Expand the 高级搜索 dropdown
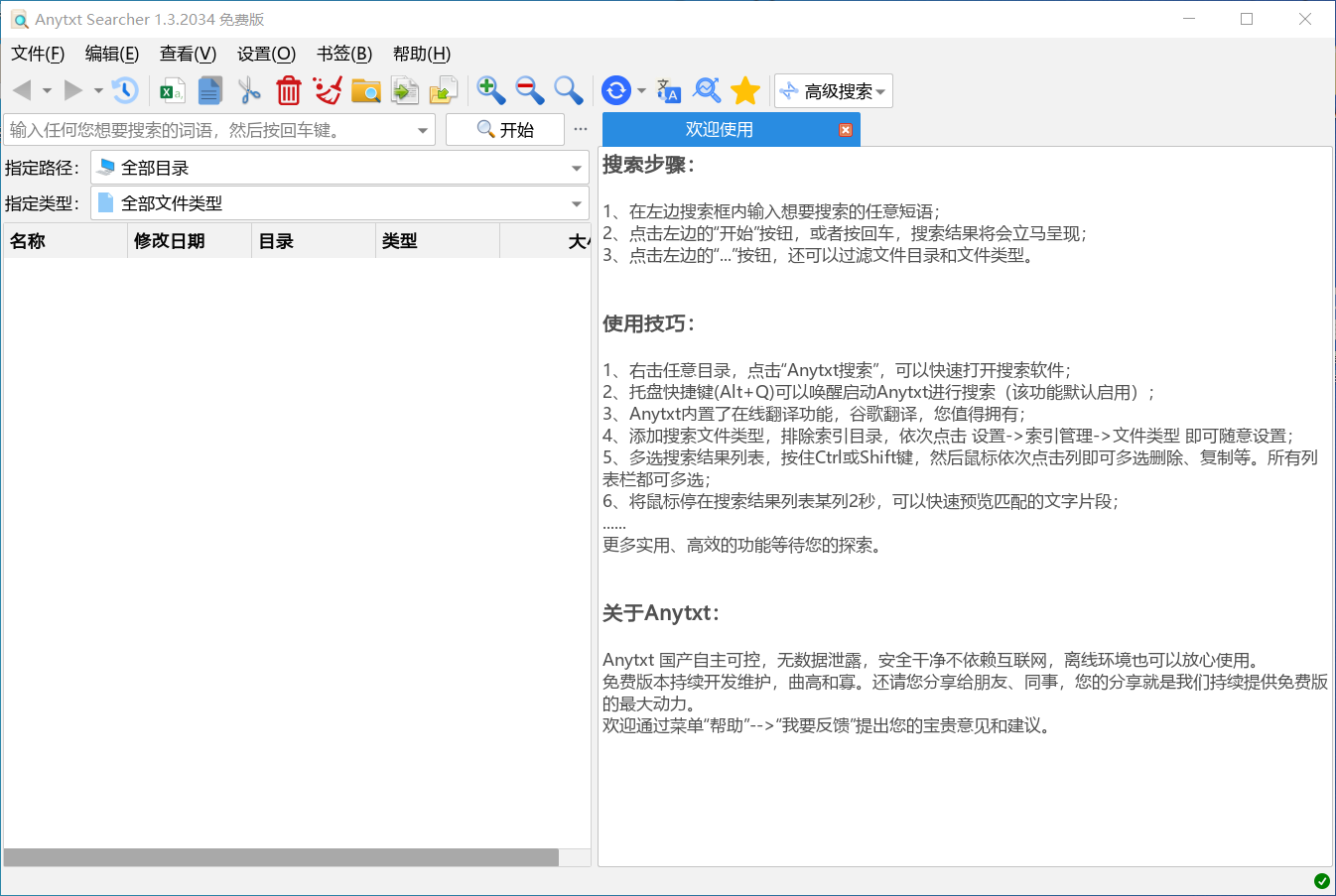Viewport: 1336px width, 896px height. pos(834,91)
